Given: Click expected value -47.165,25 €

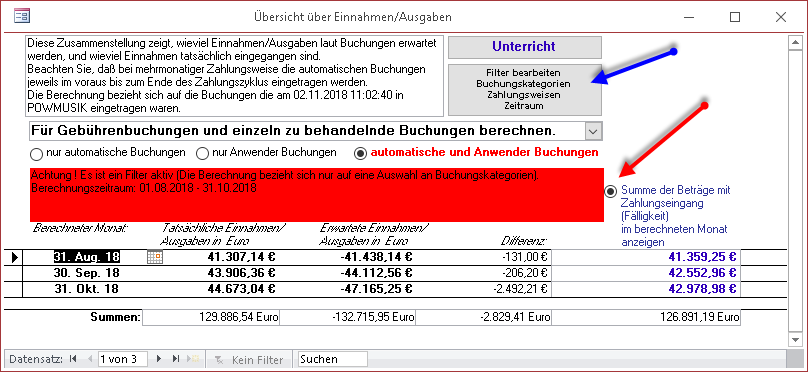Looking at the screenshot, I should click(x=376, y=289).
